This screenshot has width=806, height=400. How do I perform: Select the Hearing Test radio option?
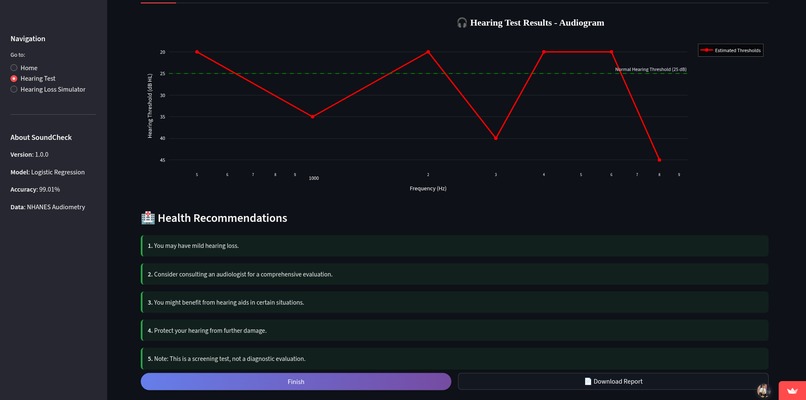pyautogui.click(x=14, y=79)
